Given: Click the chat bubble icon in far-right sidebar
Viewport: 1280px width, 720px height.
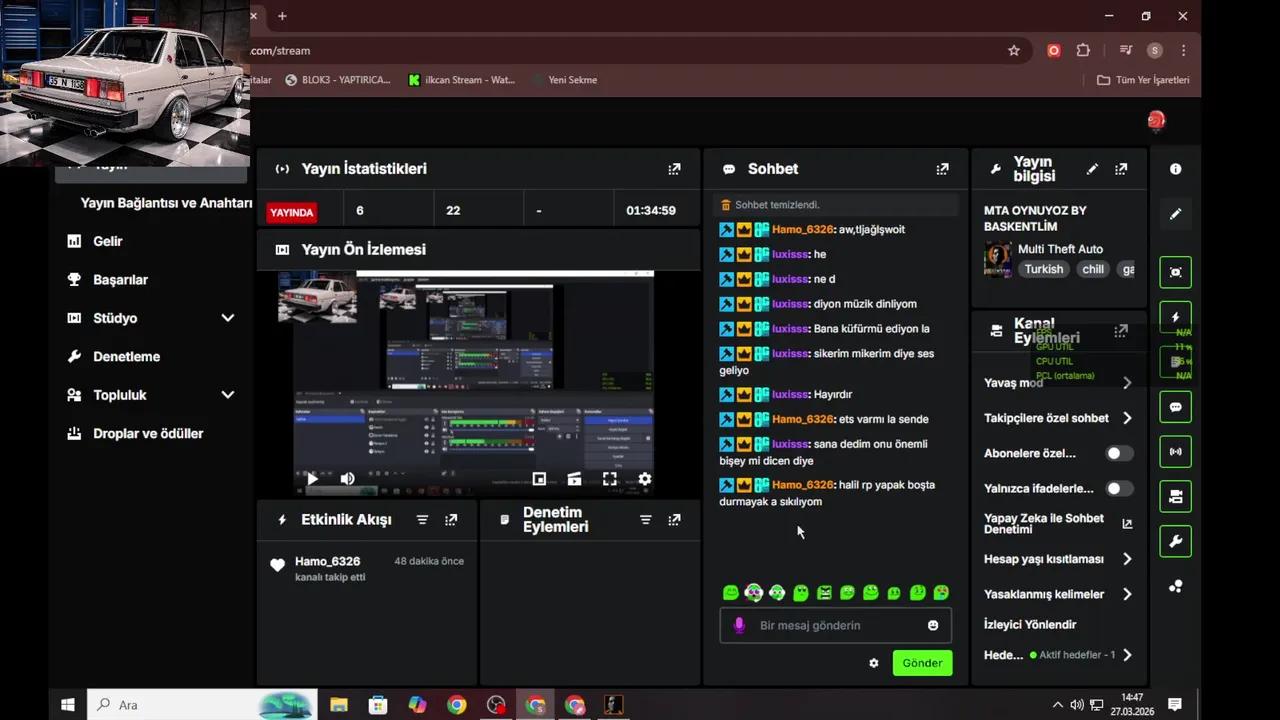Looking at the screenshot, I should [x=1175, y=407].
